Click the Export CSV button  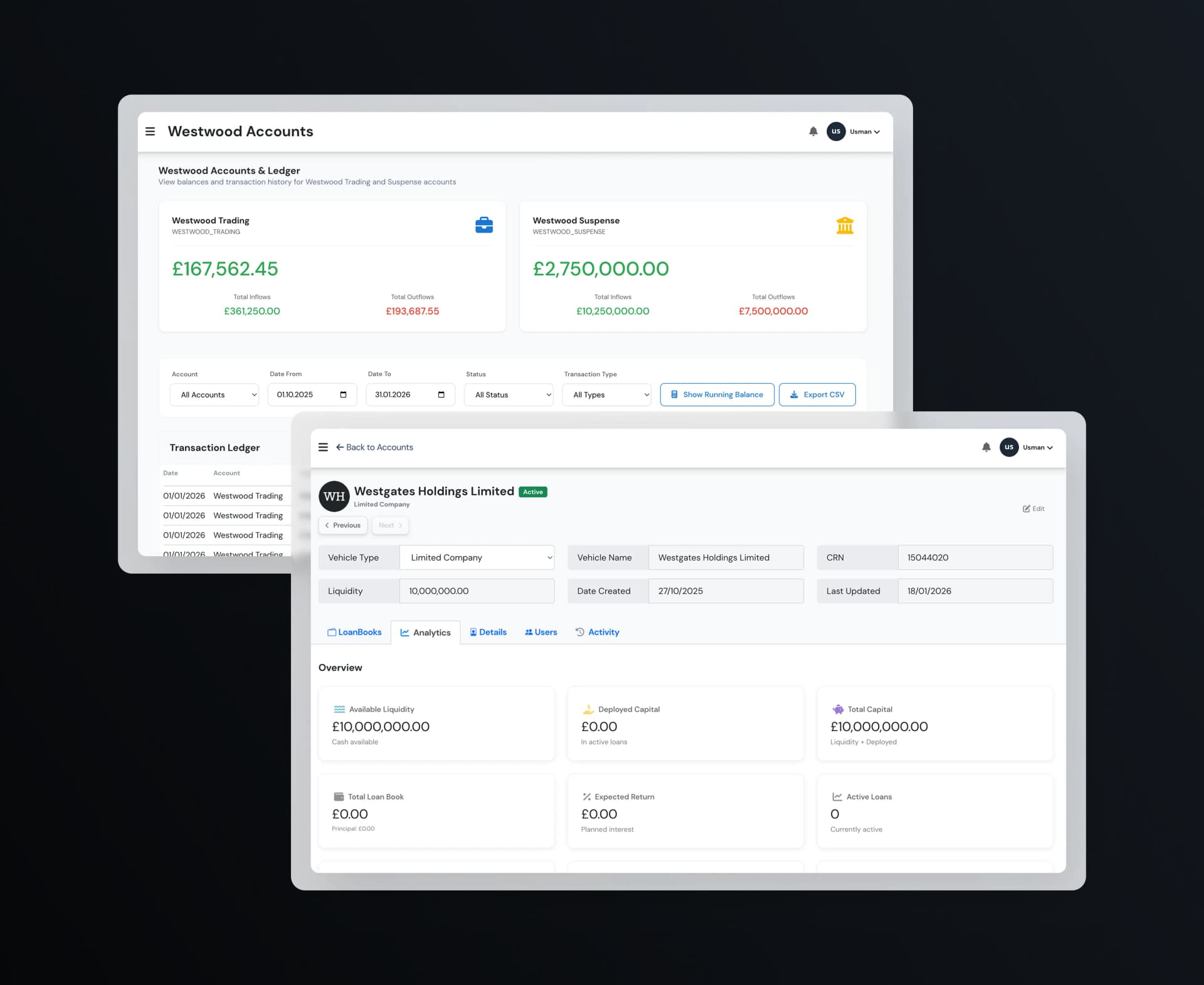tap(816, 395)
